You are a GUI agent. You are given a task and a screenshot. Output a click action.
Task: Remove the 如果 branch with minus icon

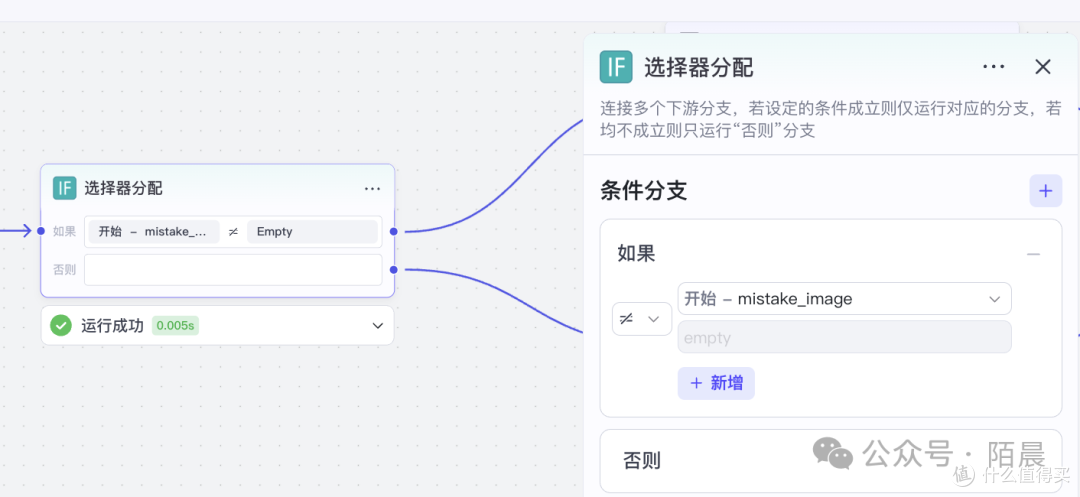(x=1033, y=254)
